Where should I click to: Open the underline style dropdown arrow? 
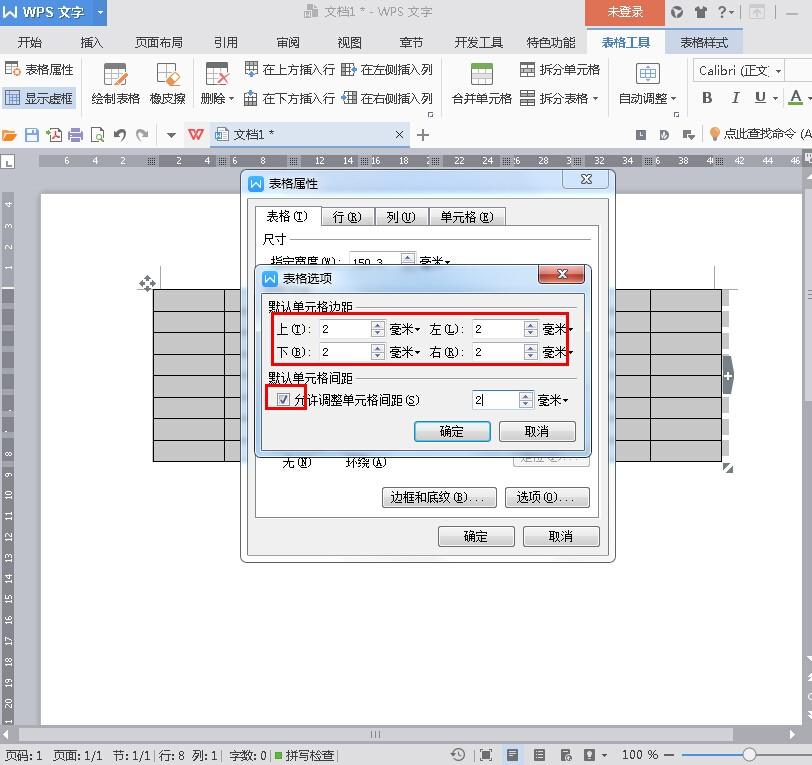(x=775, y=98)
